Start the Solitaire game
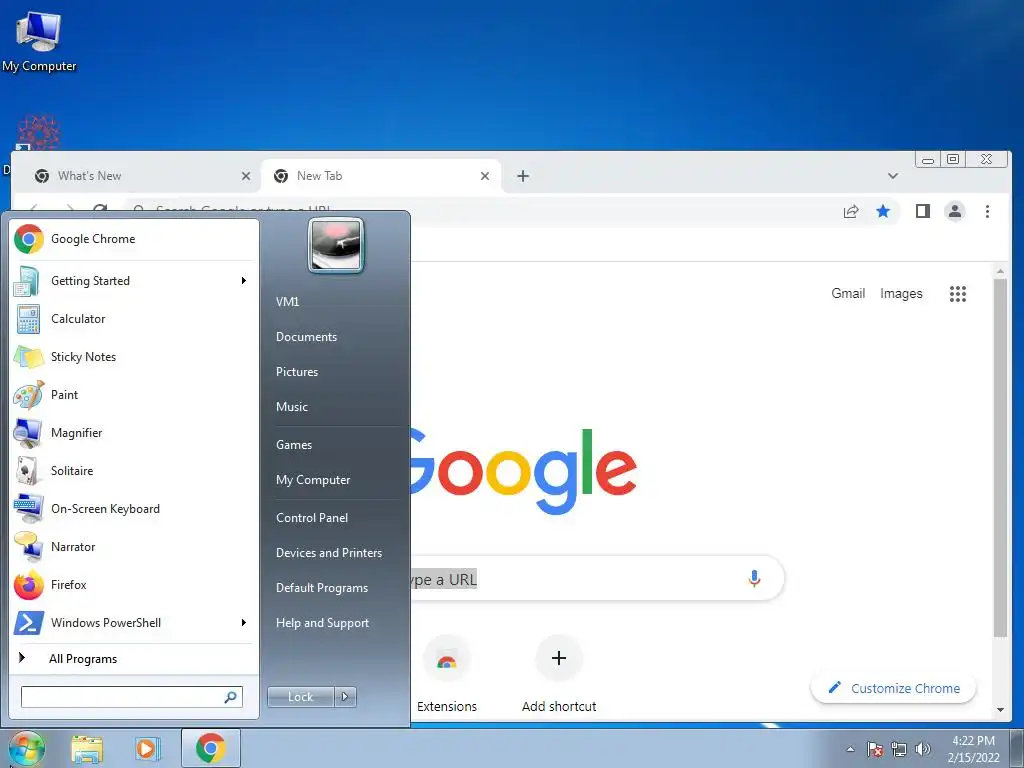 click(134, 471)
